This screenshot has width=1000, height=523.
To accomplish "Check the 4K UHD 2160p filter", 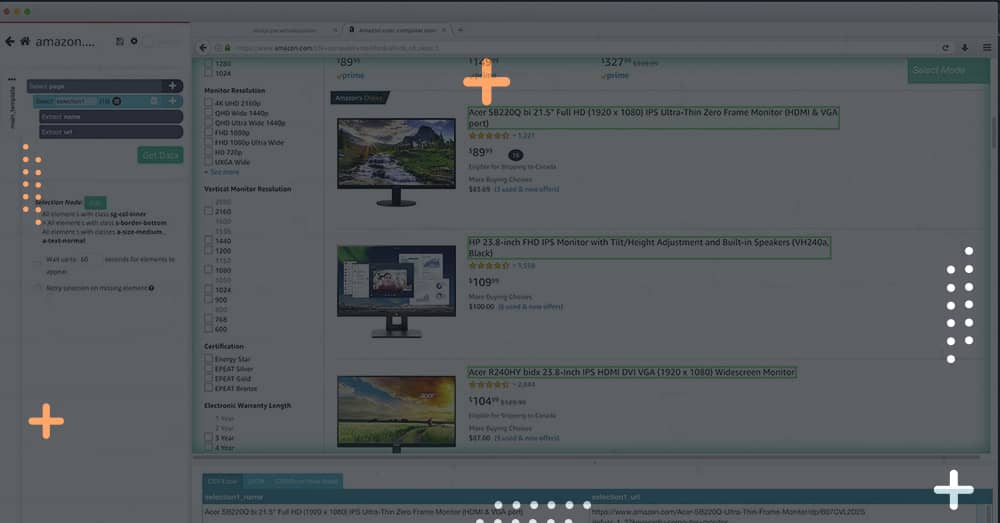I will pyautogui.click(x=209, y=103).
